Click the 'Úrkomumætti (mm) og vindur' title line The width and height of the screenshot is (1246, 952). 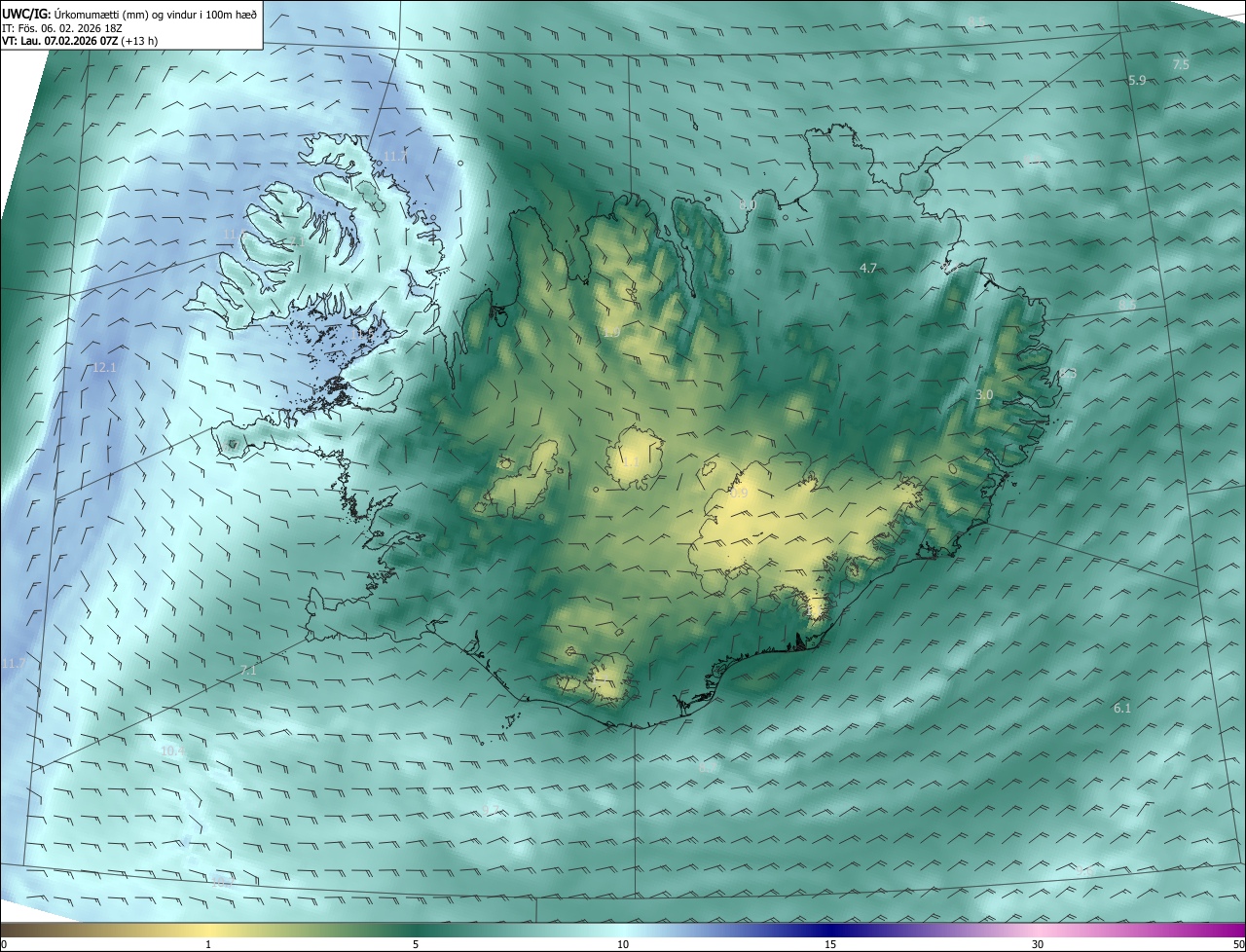click(x=129, y=13)
